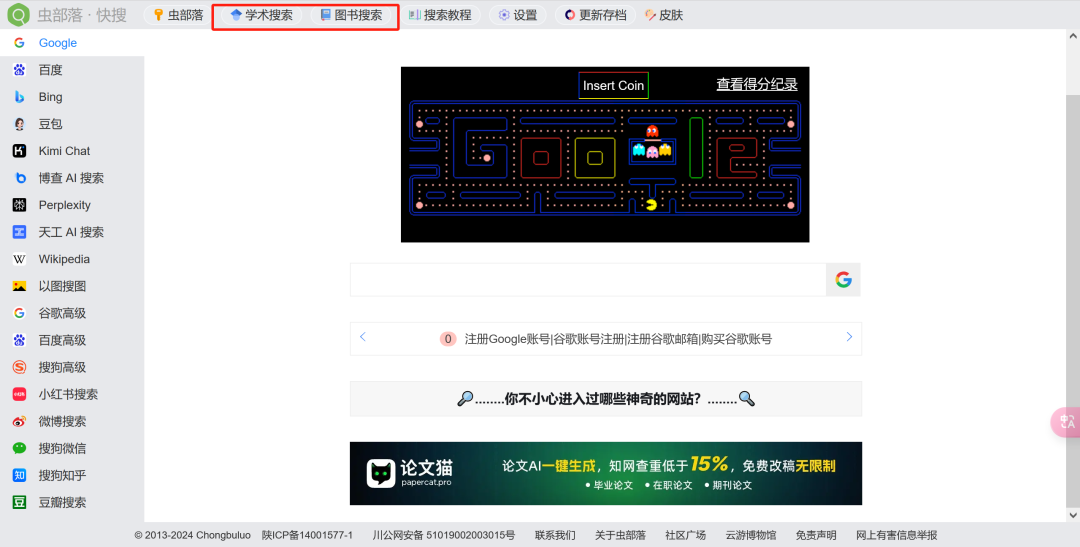Click the Google search button icon
Viewport: 1080px width, 547px height.
click(x=843, y=280)
